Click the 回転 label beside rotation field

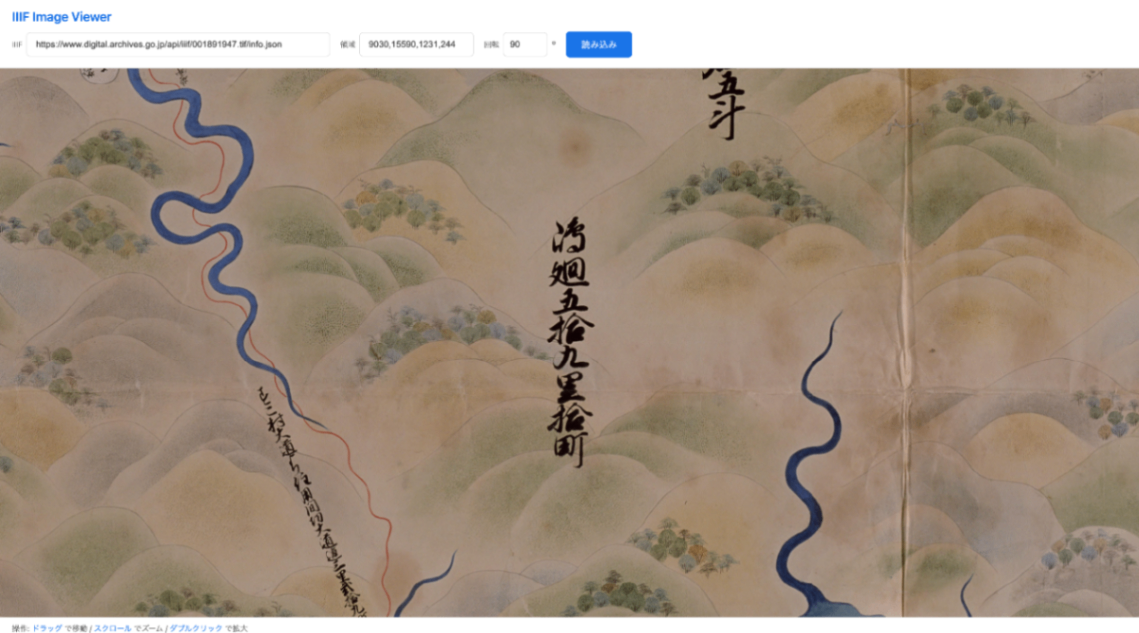click(491, 44)
